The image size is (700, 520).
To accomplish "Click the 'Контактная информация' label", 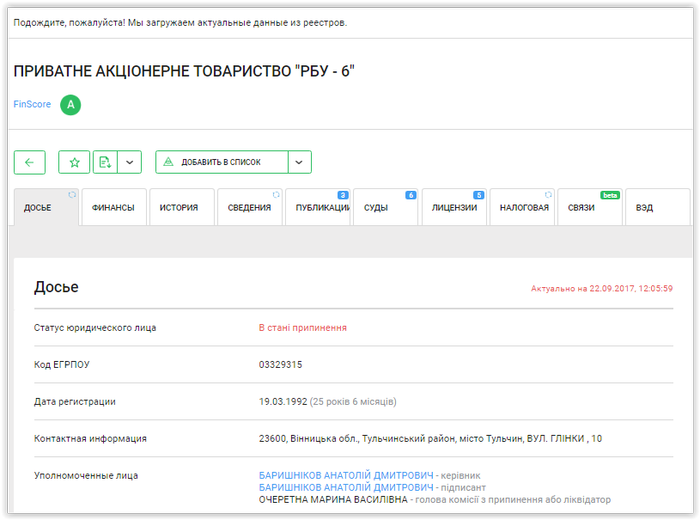I will (x=90, y=439).
